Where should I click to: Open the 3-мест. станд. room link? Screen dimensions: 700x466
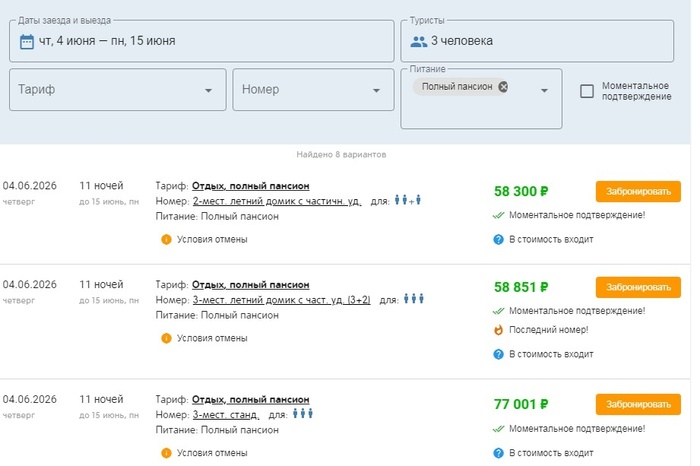[x=226, y=414]
